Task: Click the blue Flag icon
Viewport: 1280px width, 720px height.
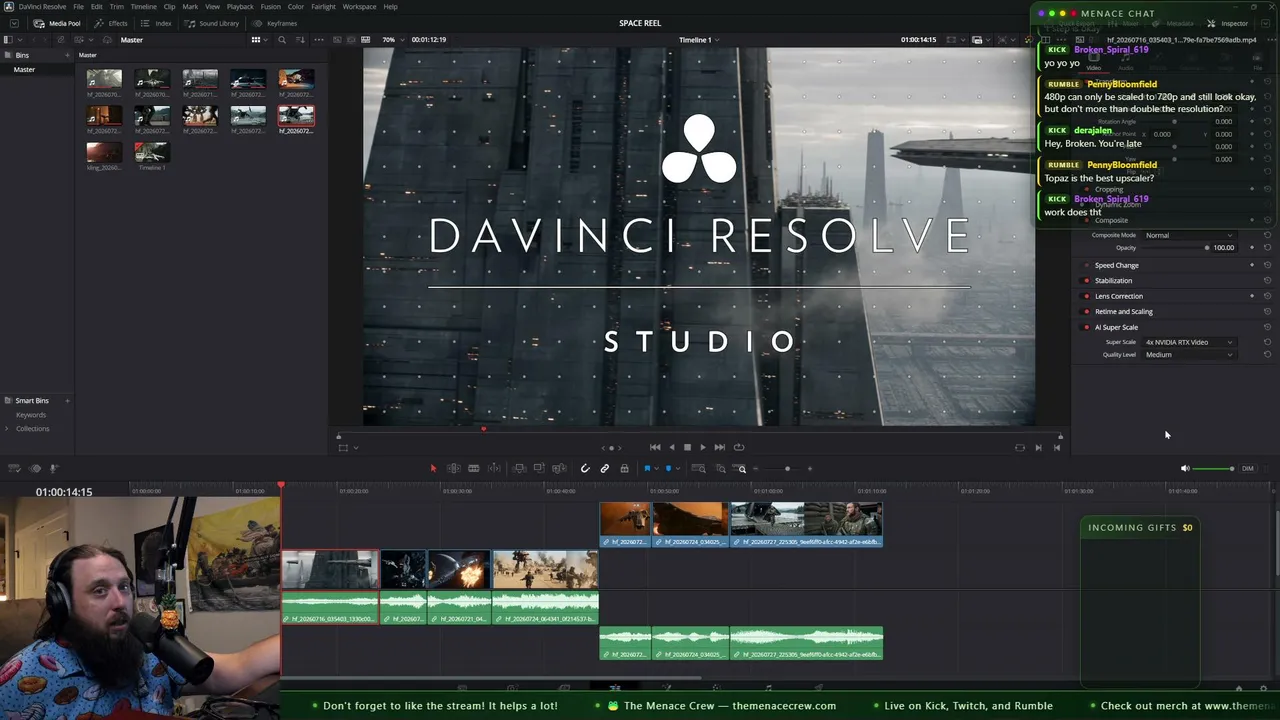Action: click(x=647, y=468)
